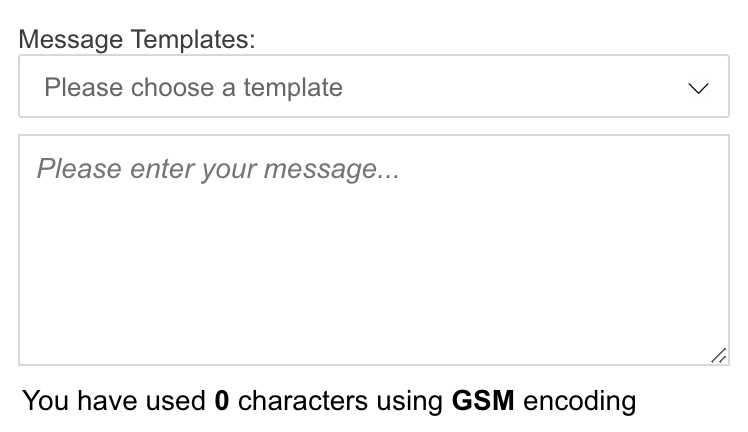Click the chevron arrow in template selector

699,88
